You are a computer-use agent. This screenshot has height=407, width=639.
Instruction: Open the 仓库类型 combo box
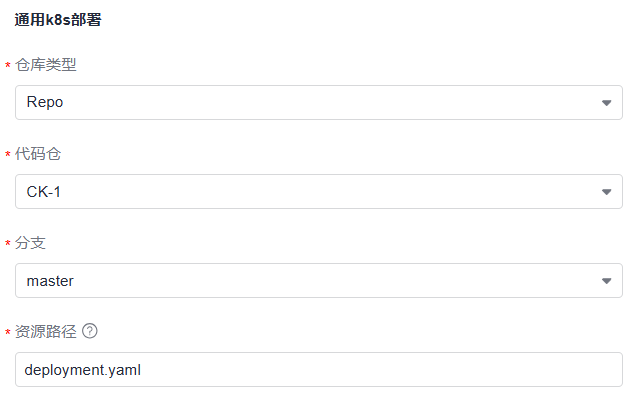click(x=319, y=103)
